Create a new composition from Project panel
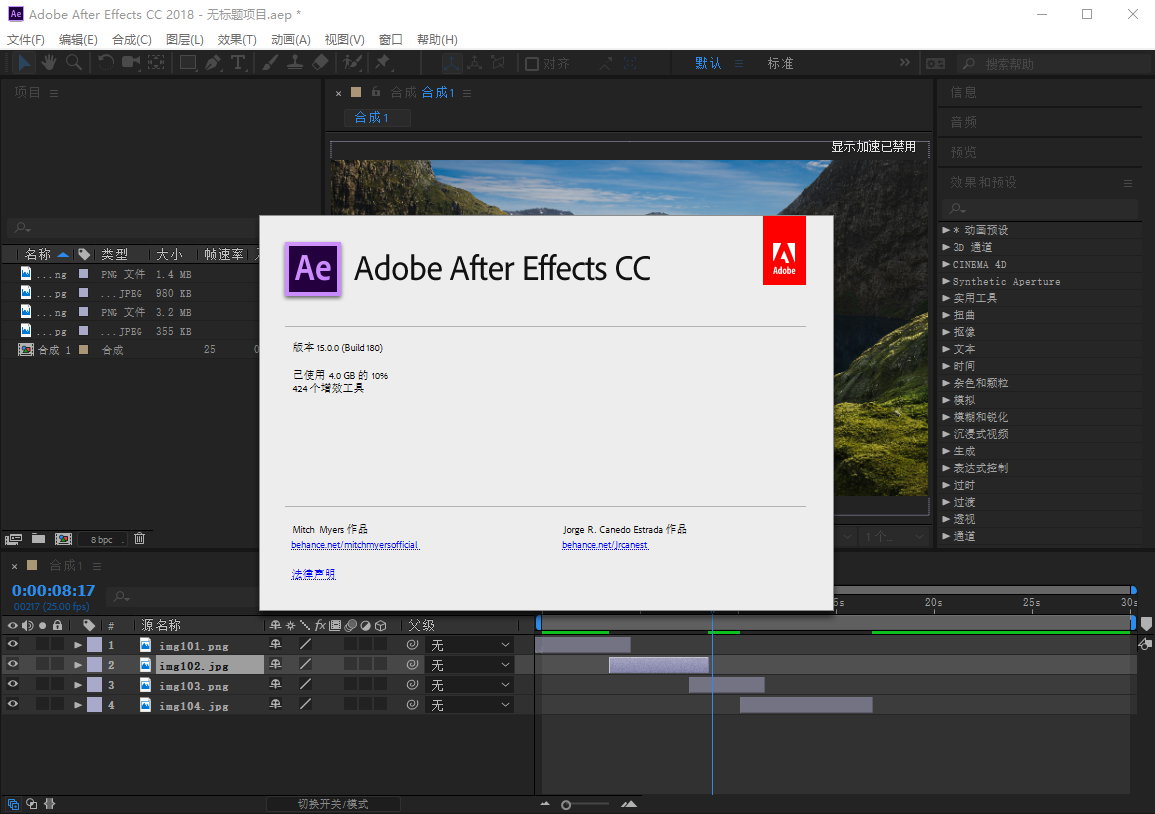The image size is (1155, 814). pos(63,539)
